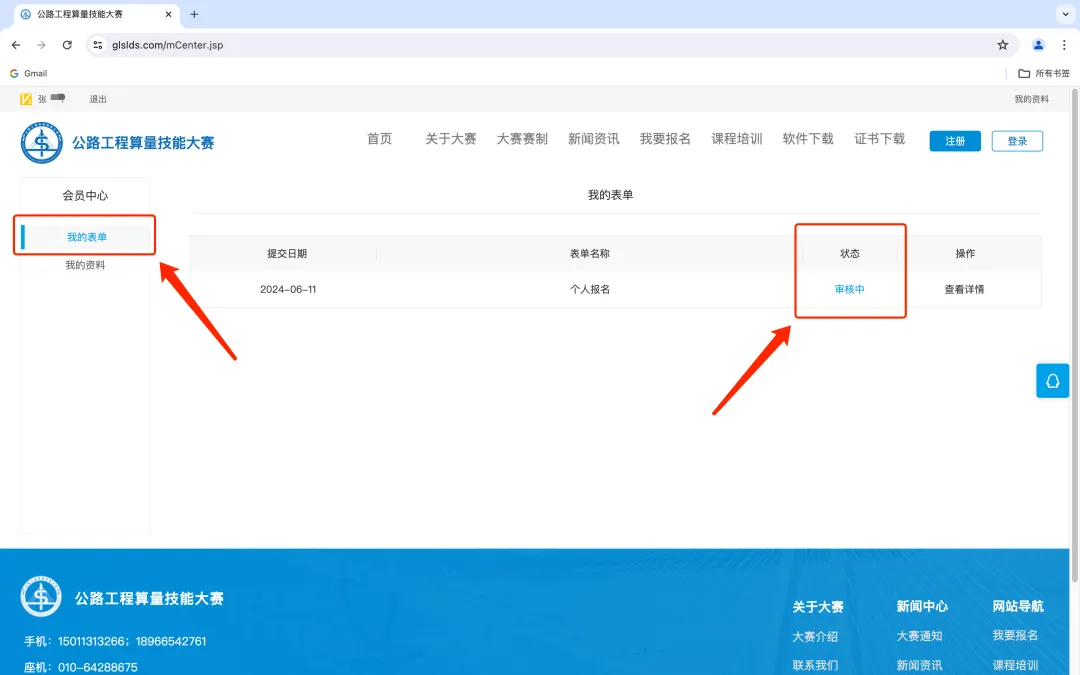Reload the page with the refresh icon
The width and height of the screenshot is (1080, 675).
[67, 44]
